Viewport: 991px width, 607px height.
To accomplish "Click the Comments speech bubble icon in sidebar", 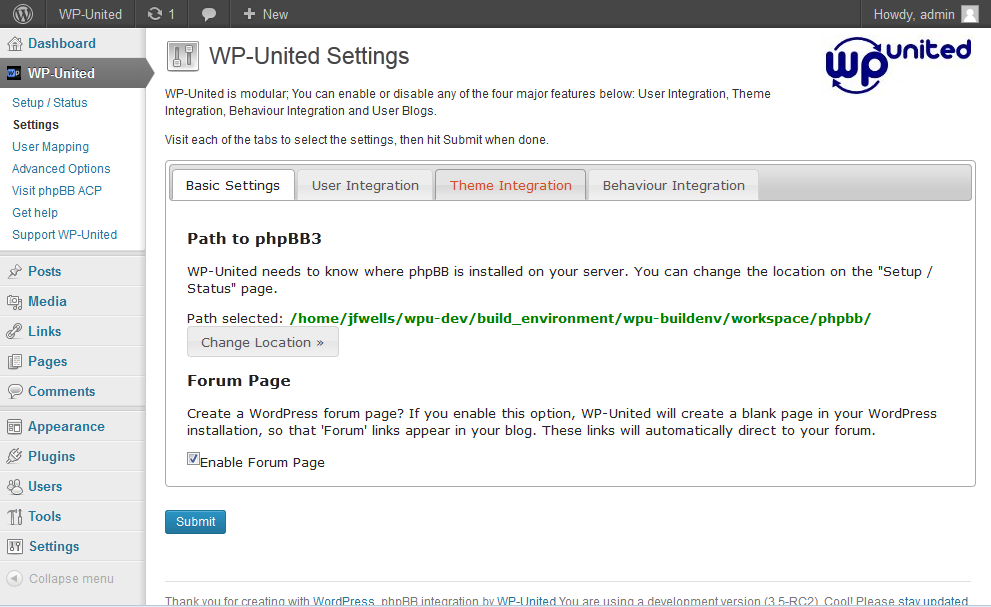I will pyautogui.click(x=15, y=391).
